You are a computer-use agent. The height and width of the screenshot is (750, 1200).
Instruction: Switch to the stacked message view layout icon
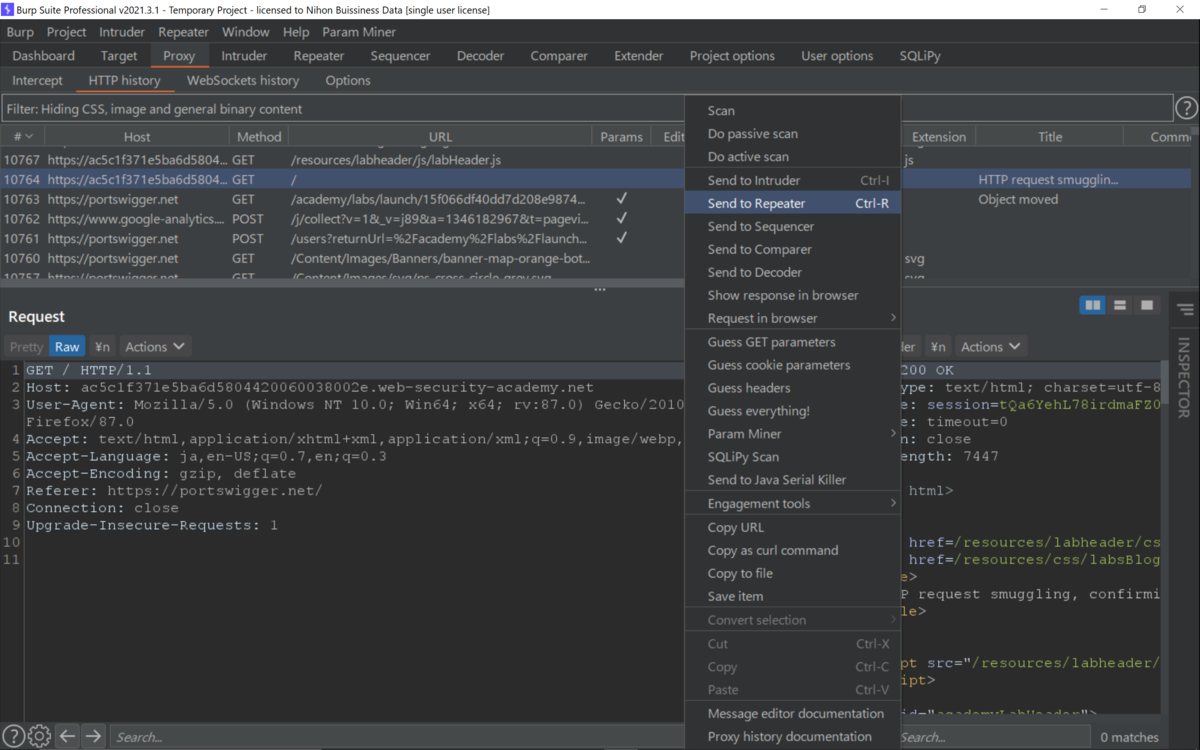(1119, 305)
